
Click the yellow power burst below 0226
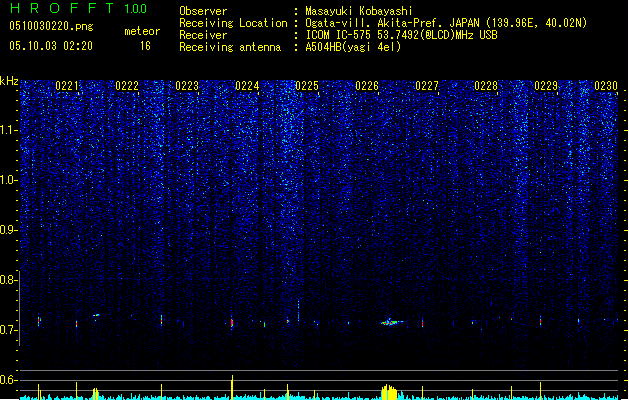(389, 392)
